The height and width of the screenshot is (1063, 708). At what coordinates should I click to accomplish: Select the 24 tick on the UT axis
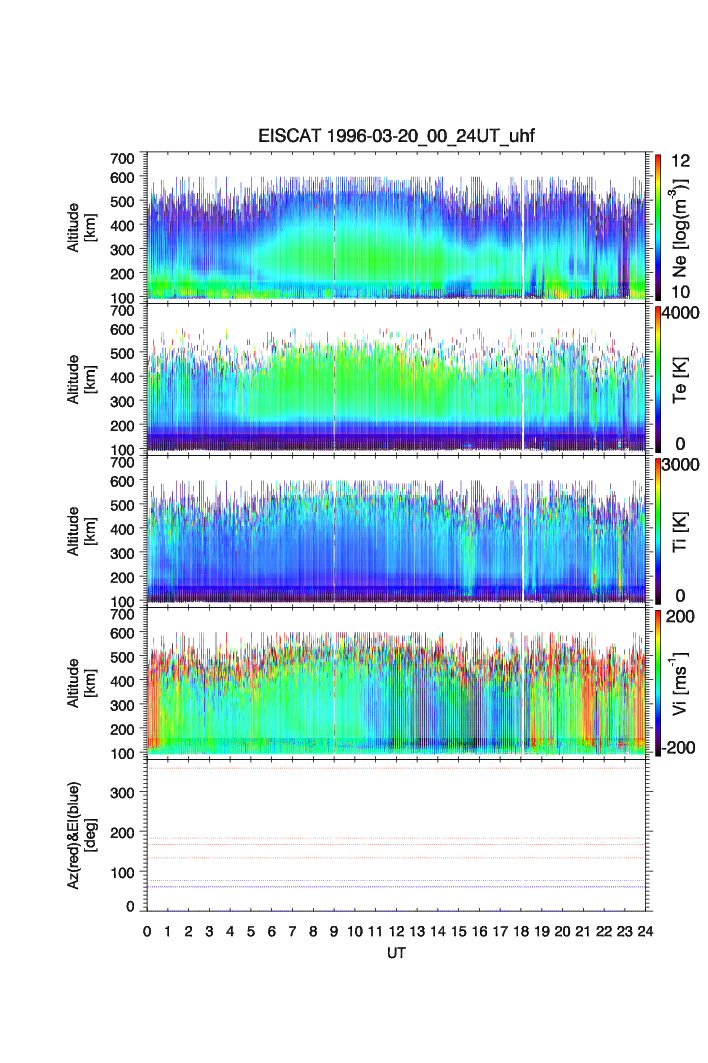[645, 931]
